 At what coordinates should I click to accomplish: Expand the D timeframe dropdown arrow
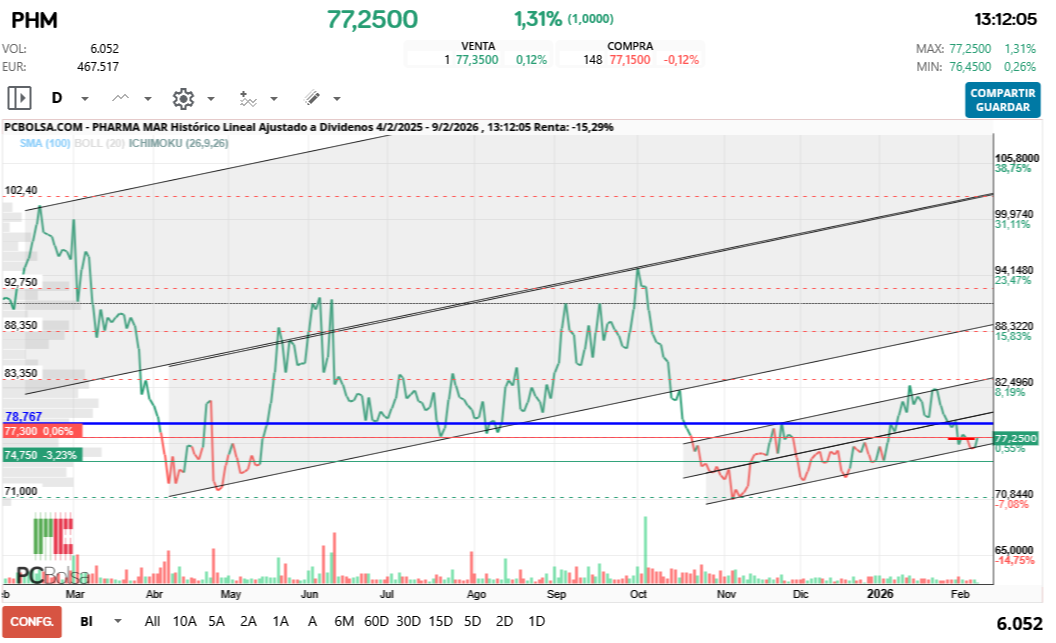[x=85, y=99]
